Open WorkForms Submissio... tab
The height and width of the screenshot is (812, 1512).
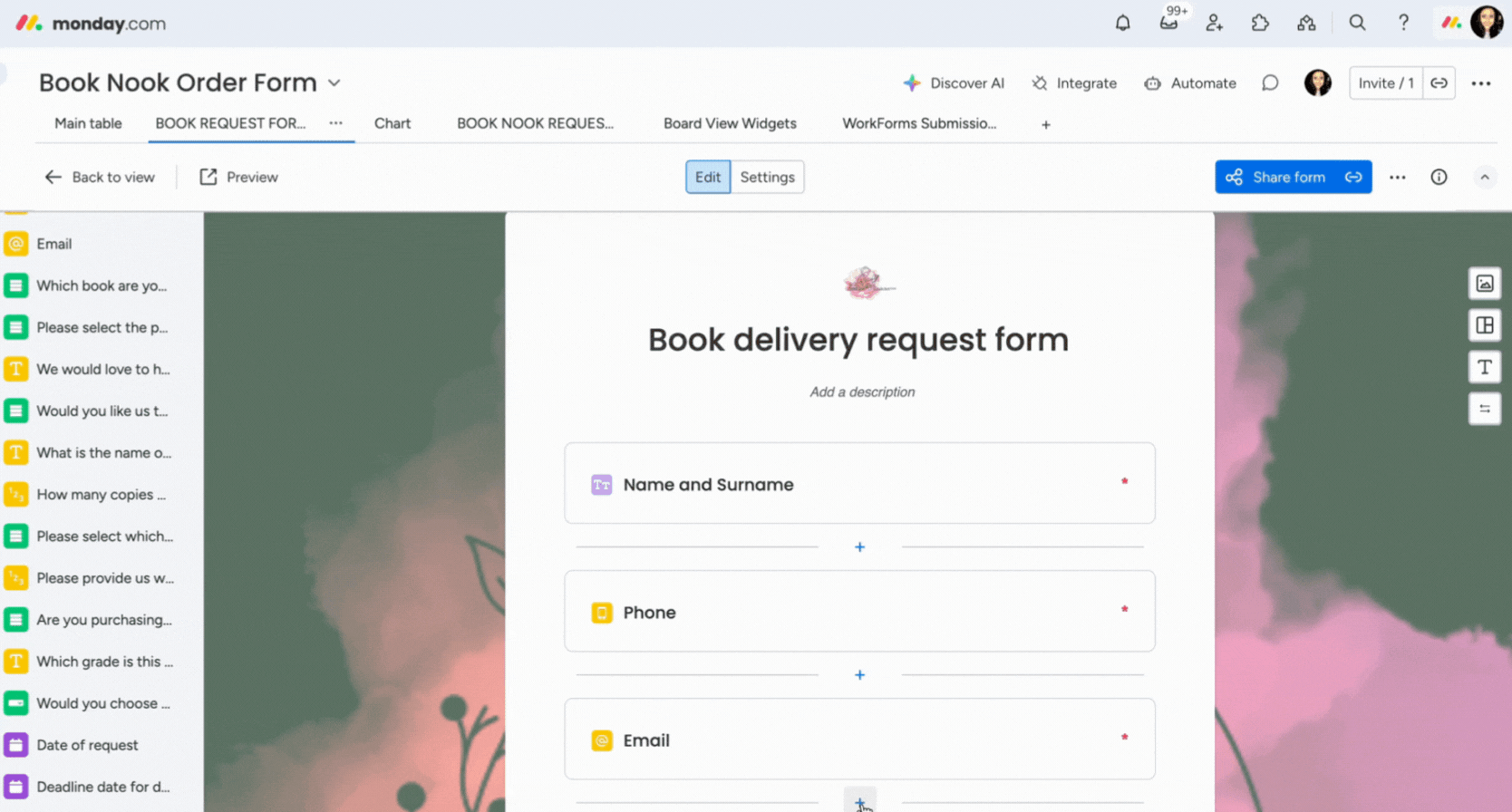click(919, 123)
